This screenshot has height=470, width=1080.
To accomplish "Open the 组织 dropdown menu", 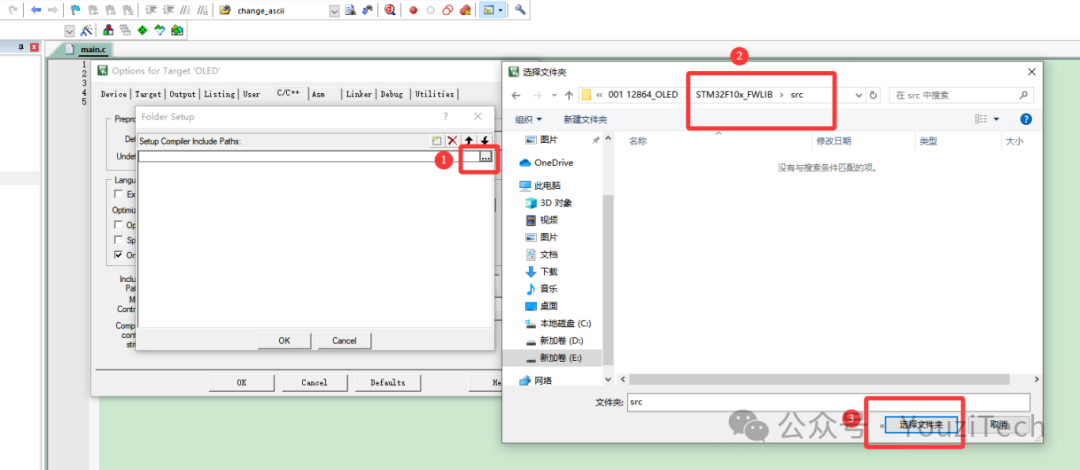I will [528, 119].
